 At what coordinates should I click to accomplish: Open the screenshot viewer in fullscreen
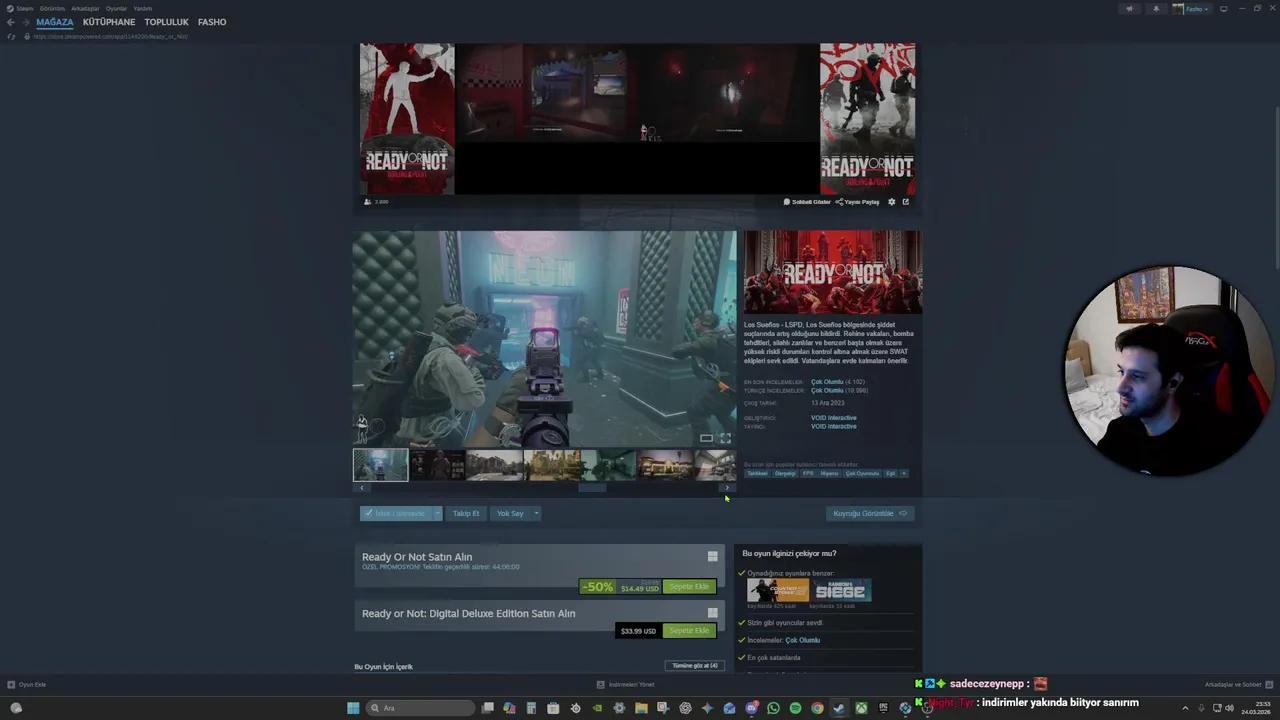[725, 438]
